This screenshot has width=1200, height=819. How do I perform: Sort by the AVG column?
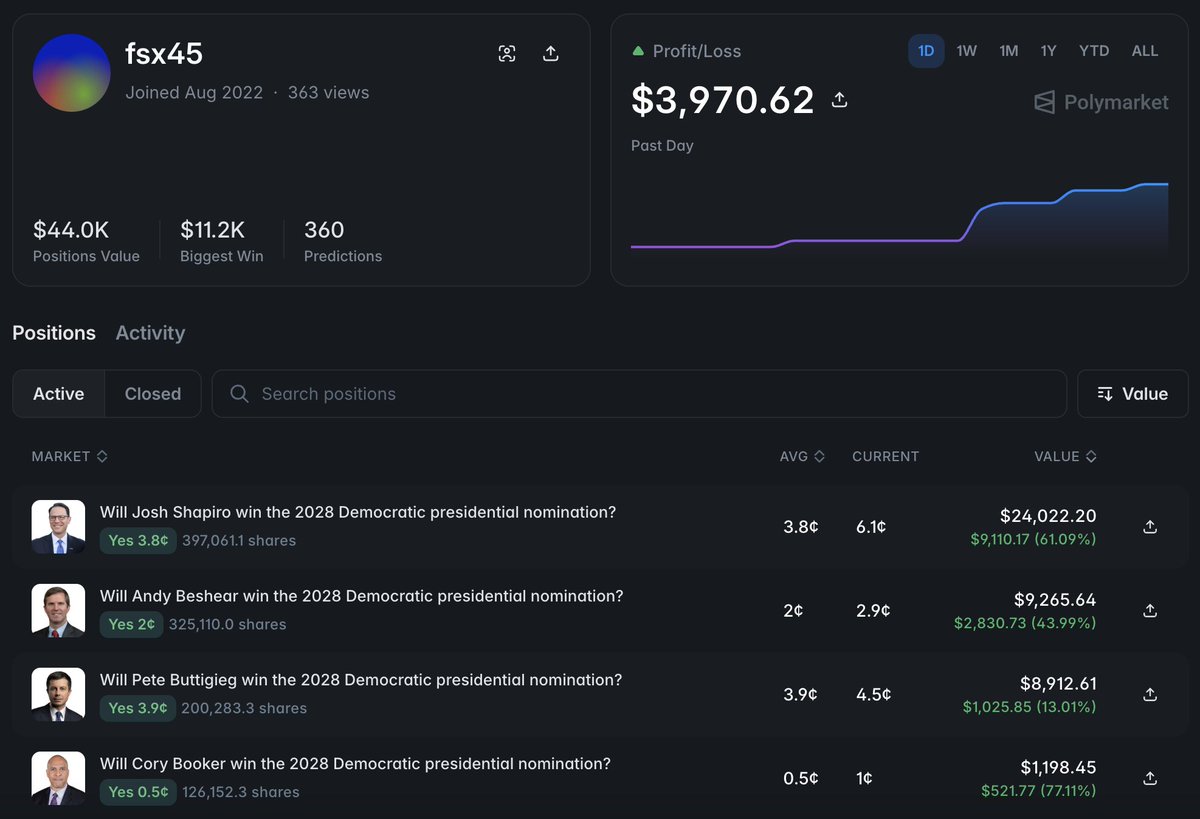click(802, 456)
